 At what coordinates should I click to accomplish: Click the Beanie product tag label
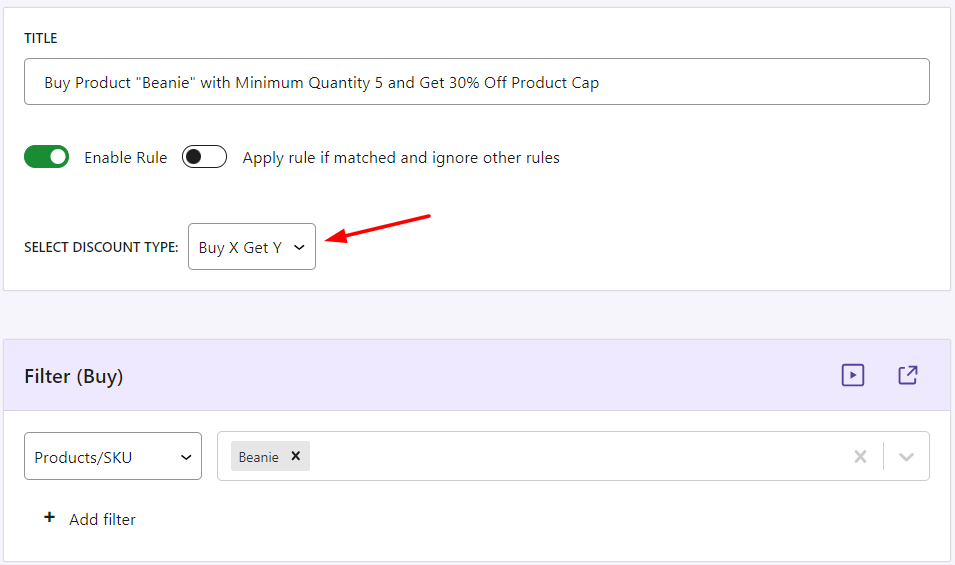258,457
